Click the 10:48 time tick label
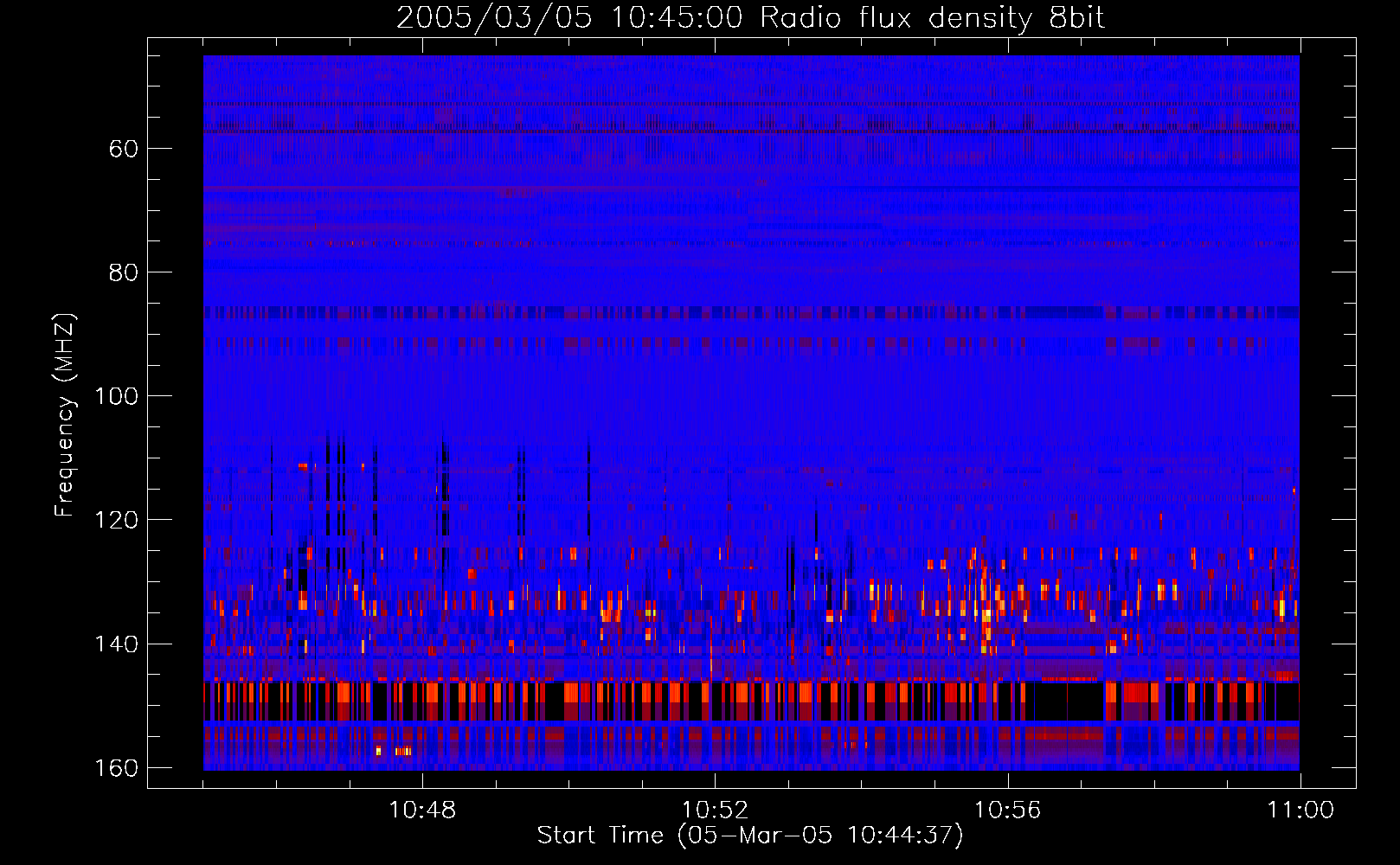1400x865 pixels. pos(422,811)
